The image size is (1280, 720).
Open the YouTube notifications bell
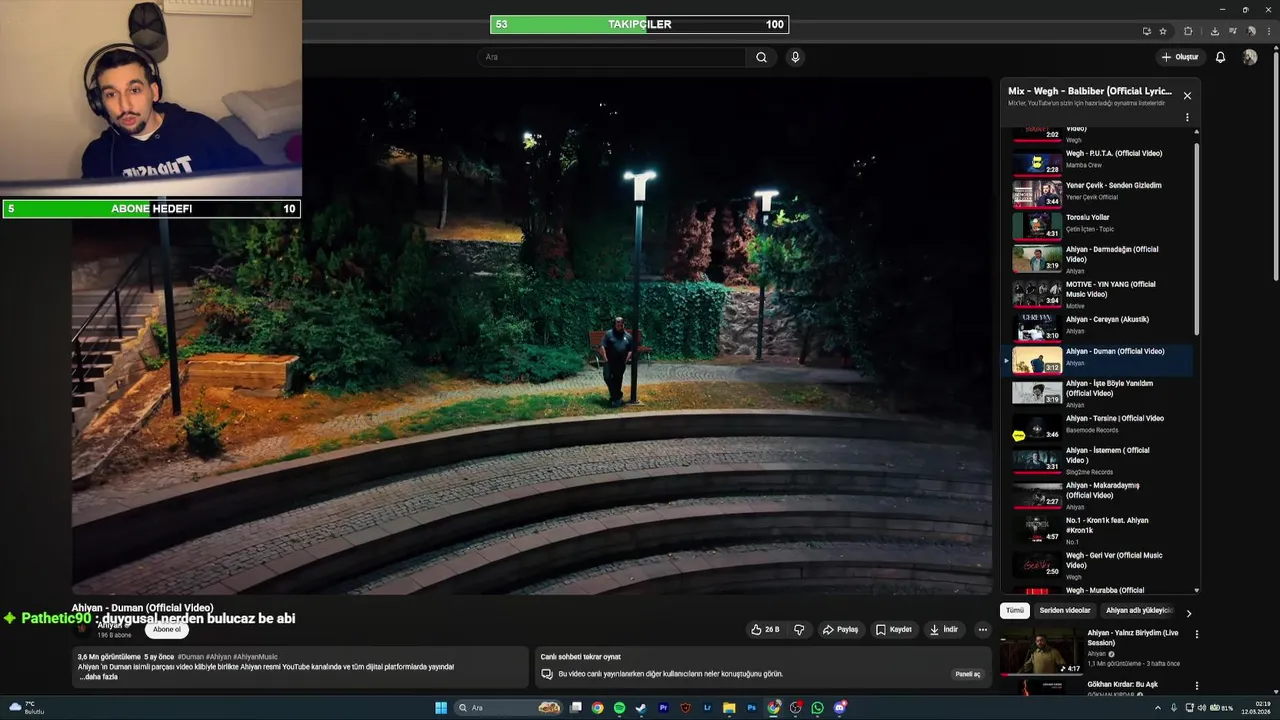[1220, 57]
